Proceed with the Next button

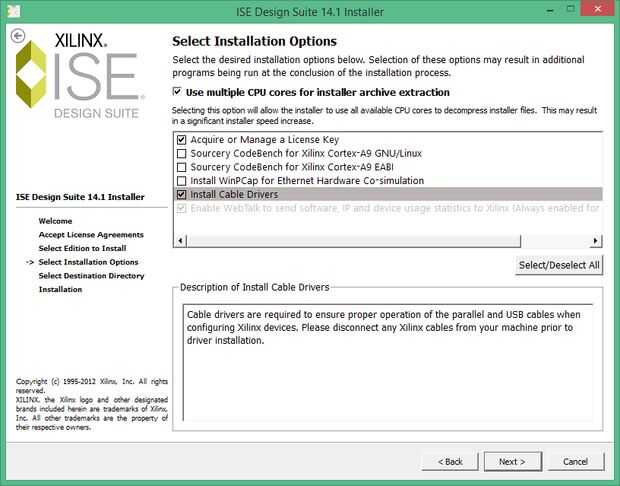(512, 461)
